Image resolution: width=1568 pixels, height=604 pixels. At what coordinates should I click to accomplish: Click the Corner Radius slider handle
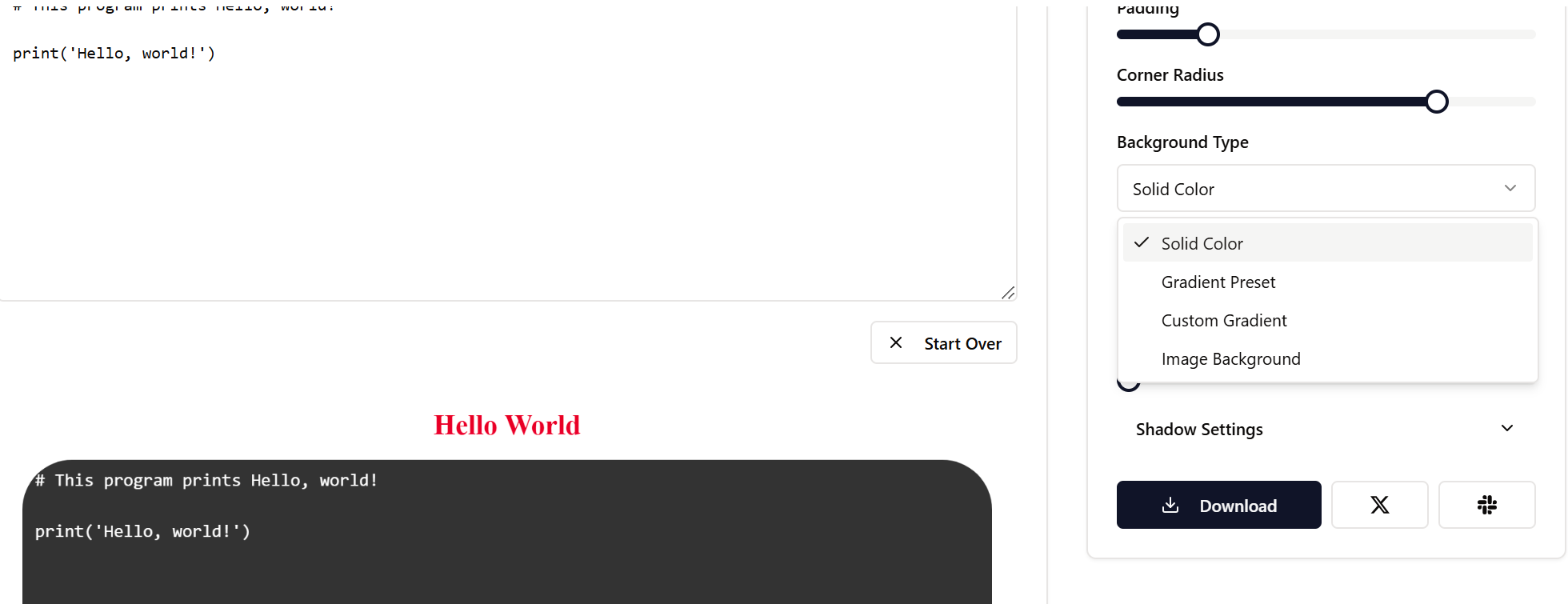coord(1437,102)
